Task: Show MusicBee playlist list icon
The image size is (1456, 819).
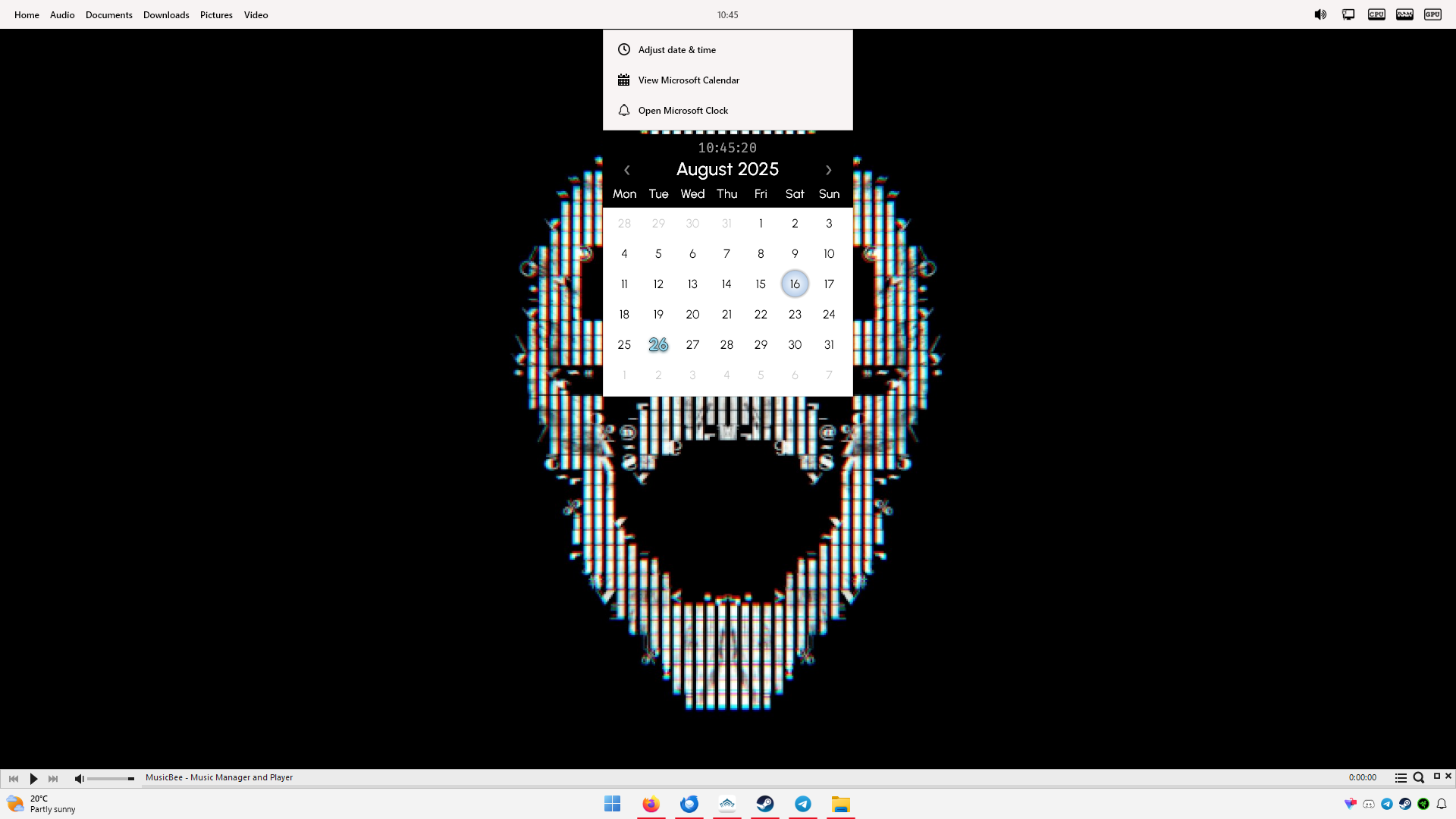Action: pyautogui.click(x=1401, y=777)
